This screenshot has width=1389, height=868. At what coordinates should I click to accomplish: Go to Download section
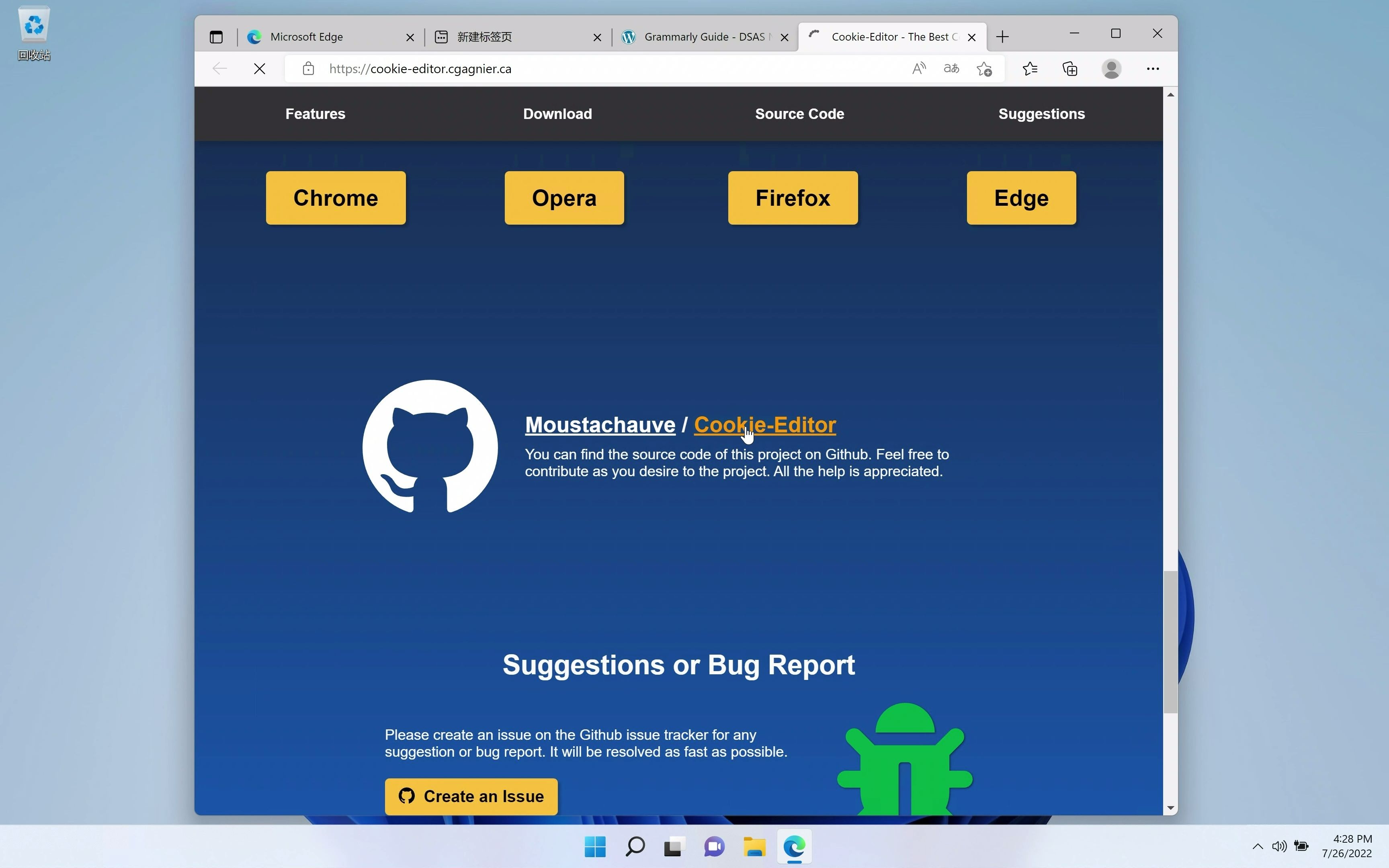557,114
